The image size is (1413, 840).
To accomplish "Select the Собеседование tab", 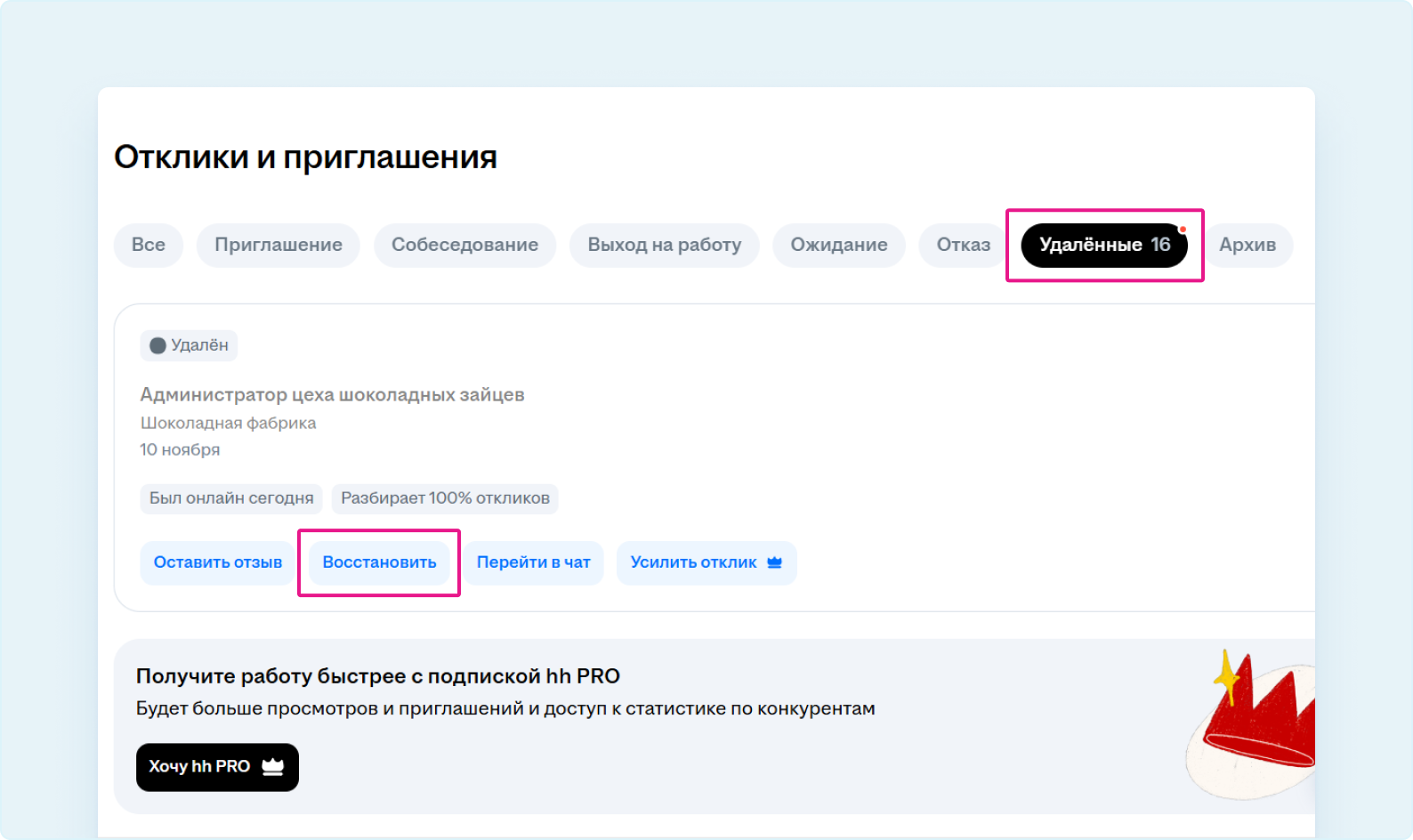I will click(x=464, y=245).
